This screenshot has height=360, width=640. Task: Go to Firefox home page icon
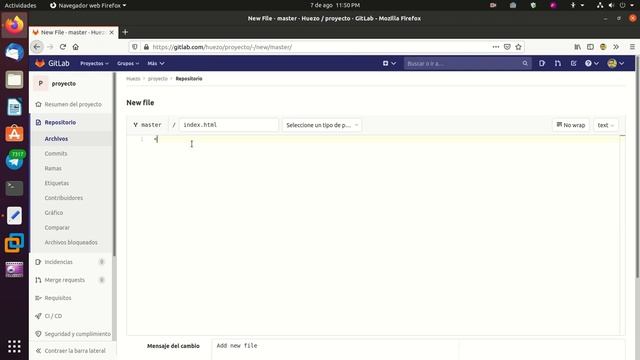pyautogui.click(x=76, y=47)
